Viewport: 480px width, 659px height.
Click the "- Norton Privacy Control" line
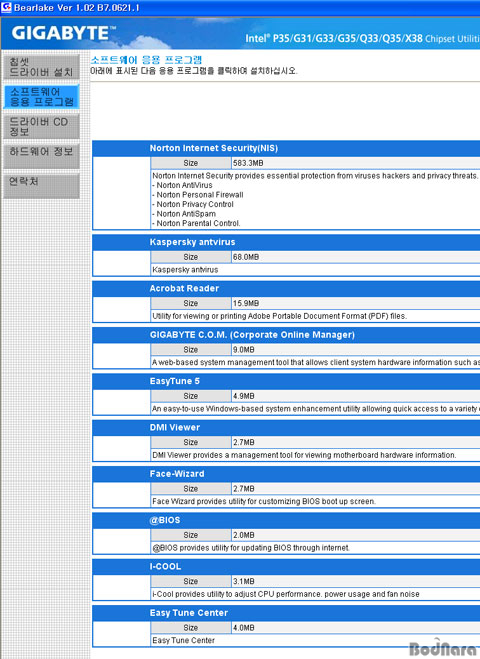pyautogui.click(x=193, y=204)
